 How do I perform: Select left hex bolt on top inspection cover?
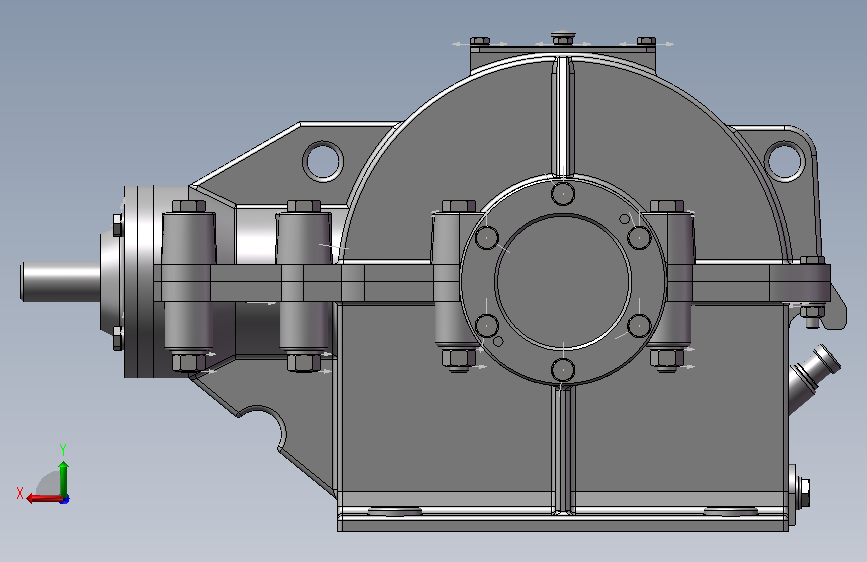click(x=479, y=41)
